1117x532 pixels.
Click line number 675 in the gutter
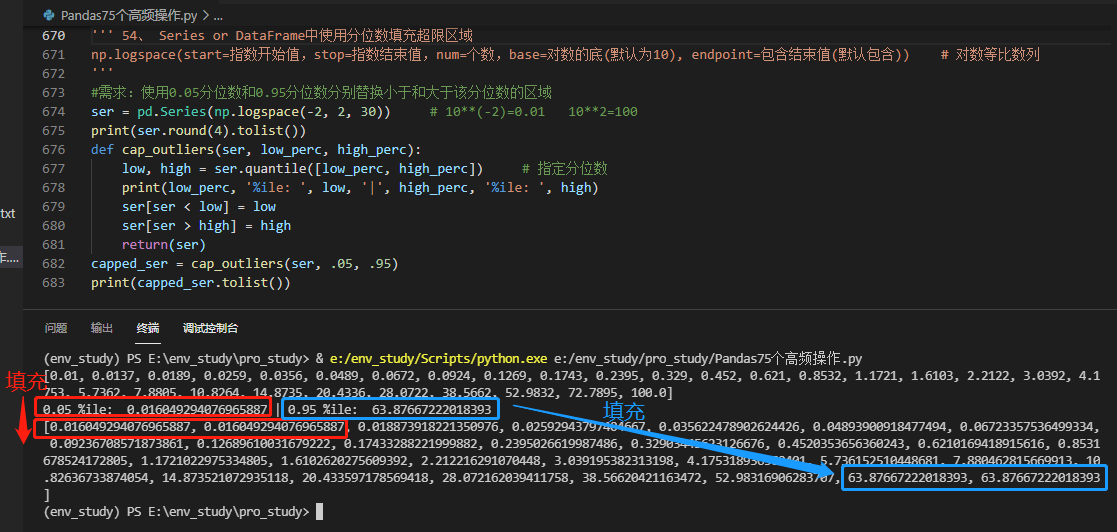(x=54, y=130)
